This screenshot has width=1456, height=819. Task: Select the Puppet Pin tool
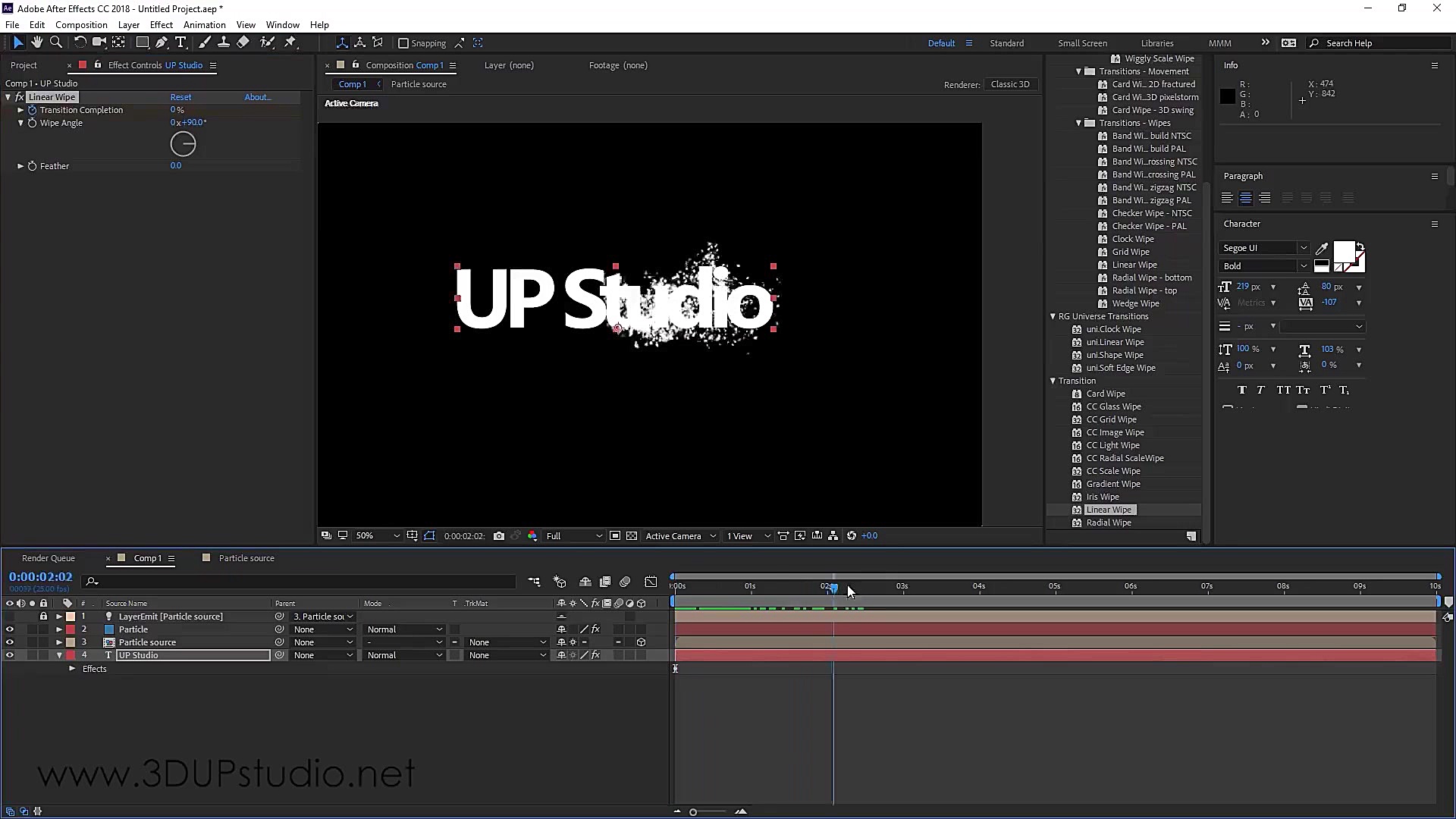tap(290, 42)
